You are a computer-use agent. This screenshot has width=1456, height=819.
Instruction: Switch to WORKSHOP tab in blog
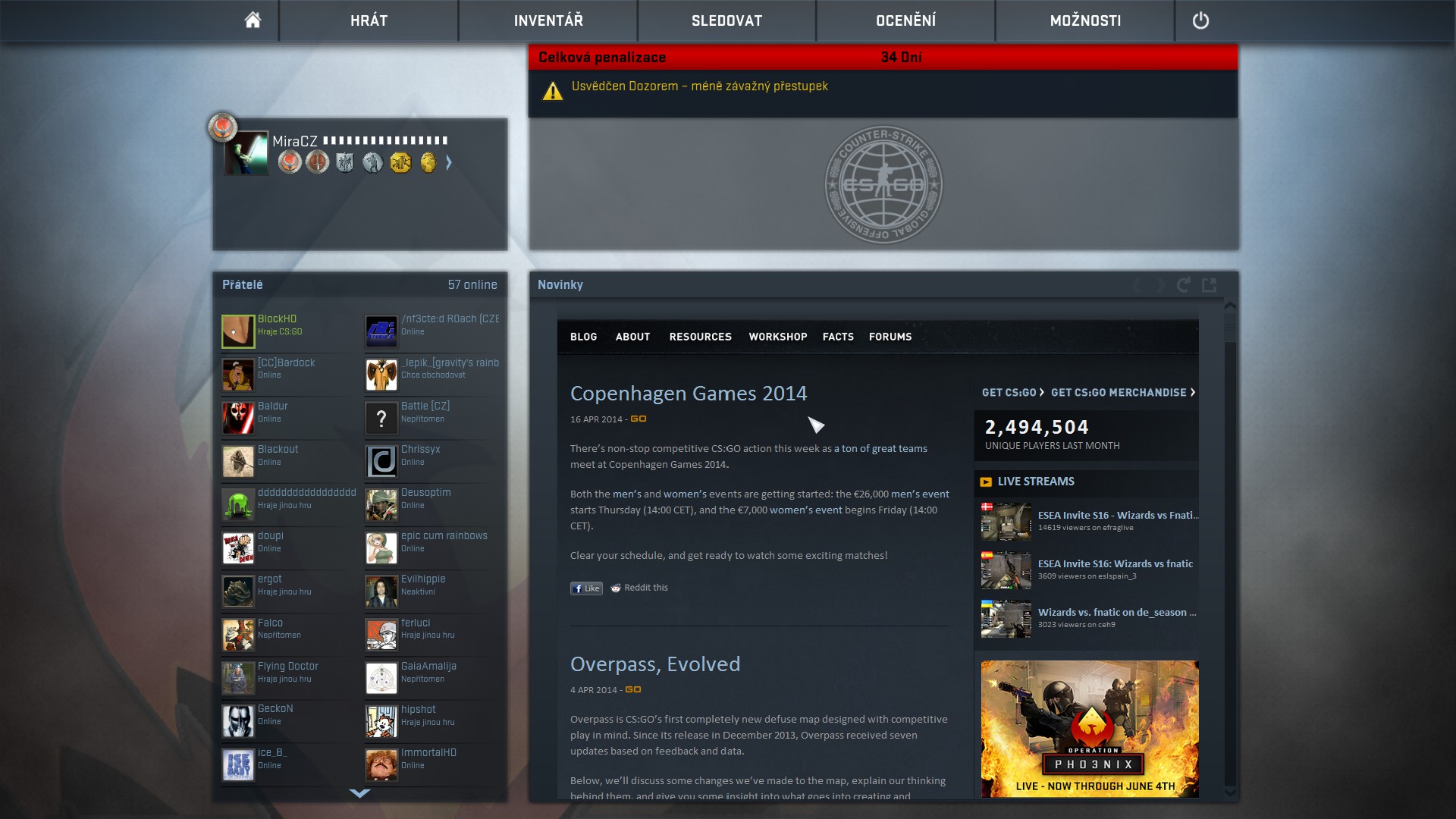point(777,337)
